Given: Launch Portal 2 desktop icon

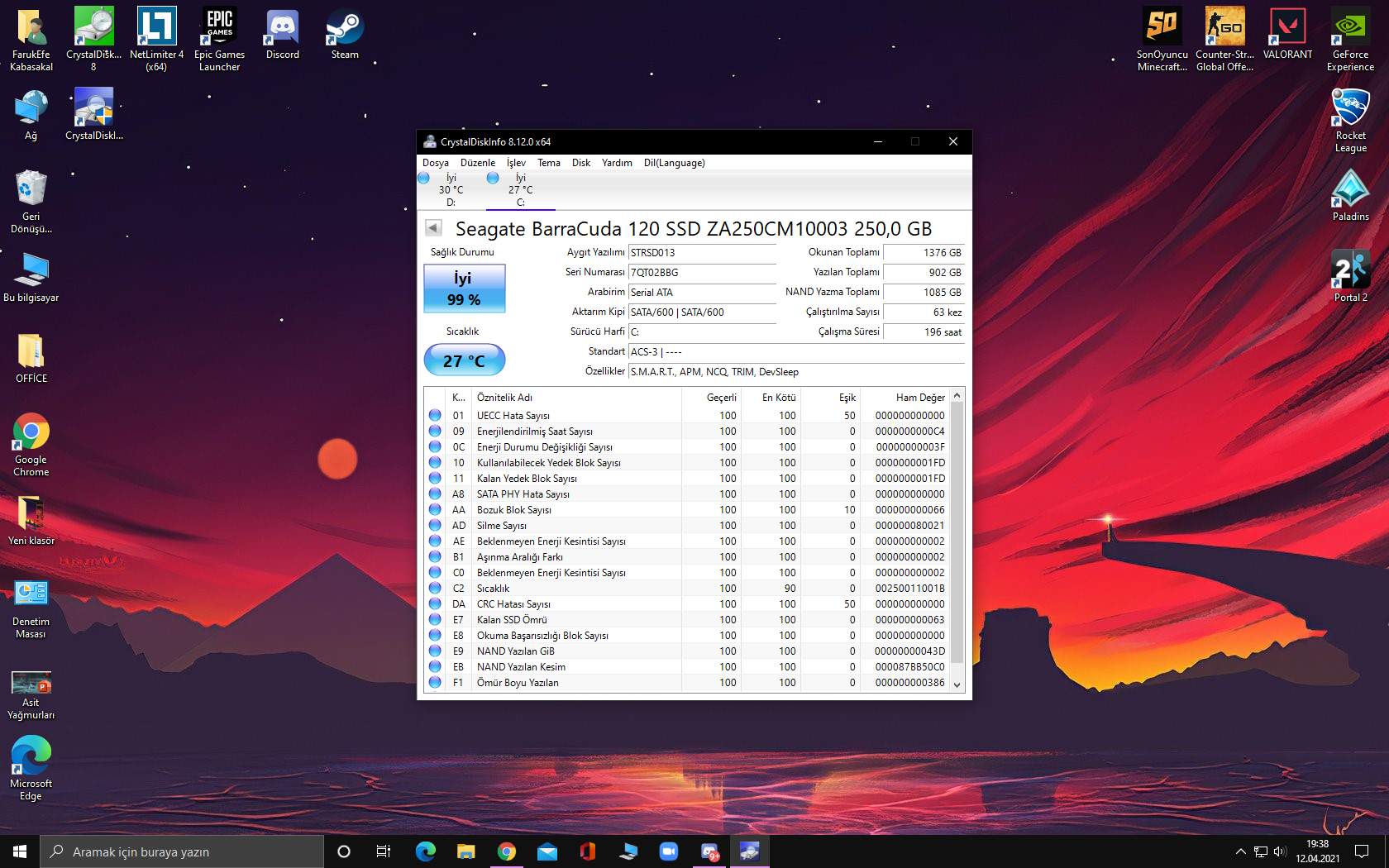Looking at the screenshot, I should pyautogui.click(x=1350, y=277).
